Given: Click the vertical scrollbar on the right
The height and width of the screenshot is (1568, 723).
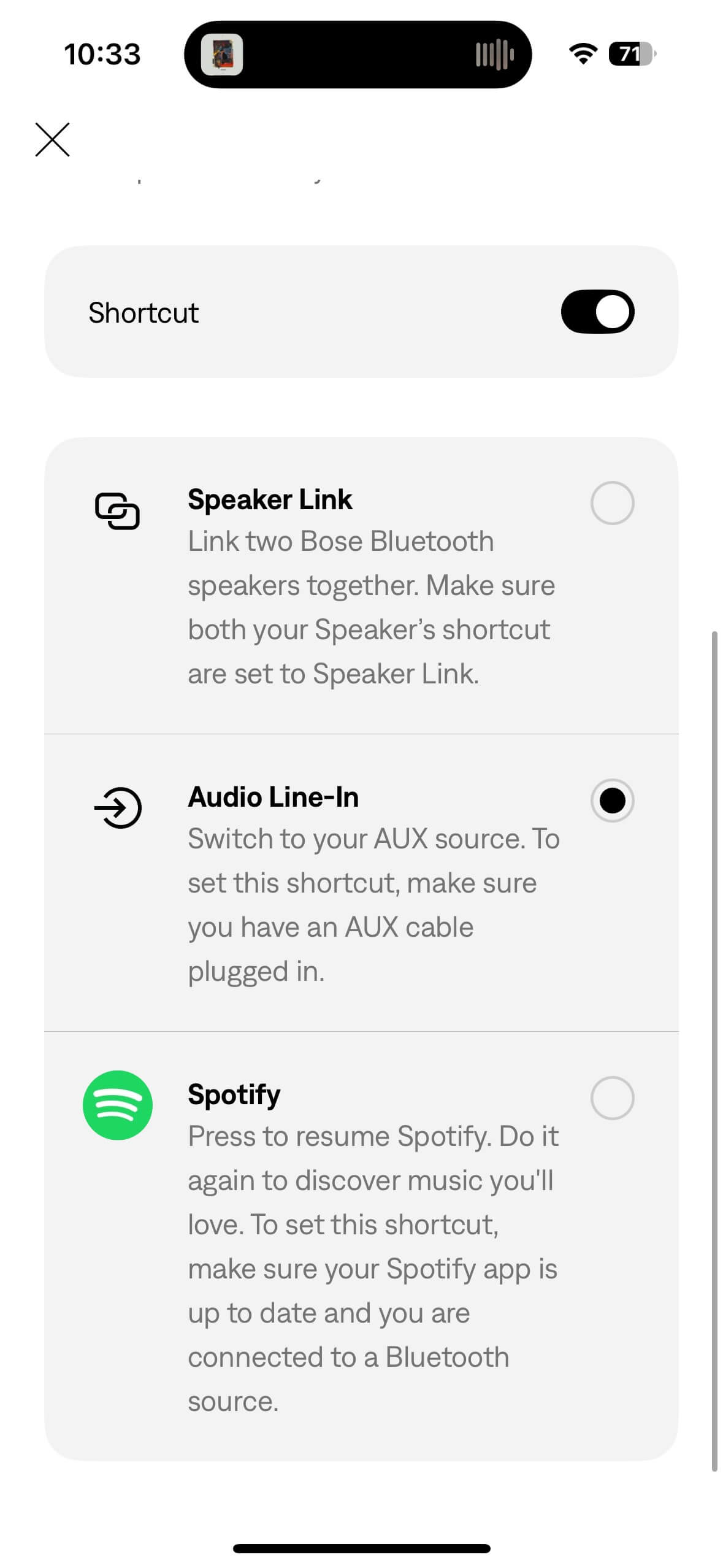Looking at the screenshot, I should (714, 1049).
